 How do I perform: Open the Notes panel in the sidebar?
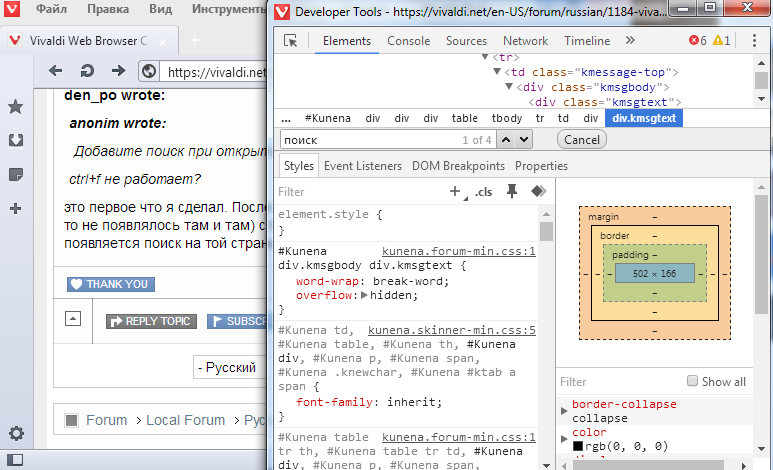point(16,175)
